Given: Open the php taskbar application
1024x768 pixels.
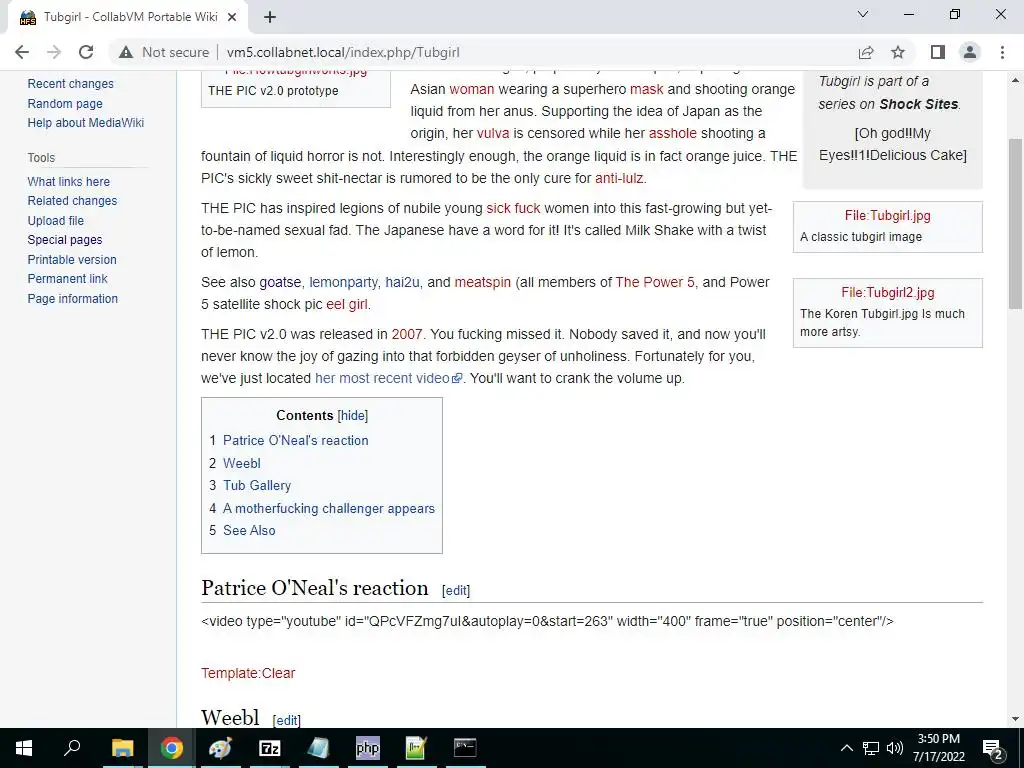Looking at the screenshot, I should pos(368,748).
